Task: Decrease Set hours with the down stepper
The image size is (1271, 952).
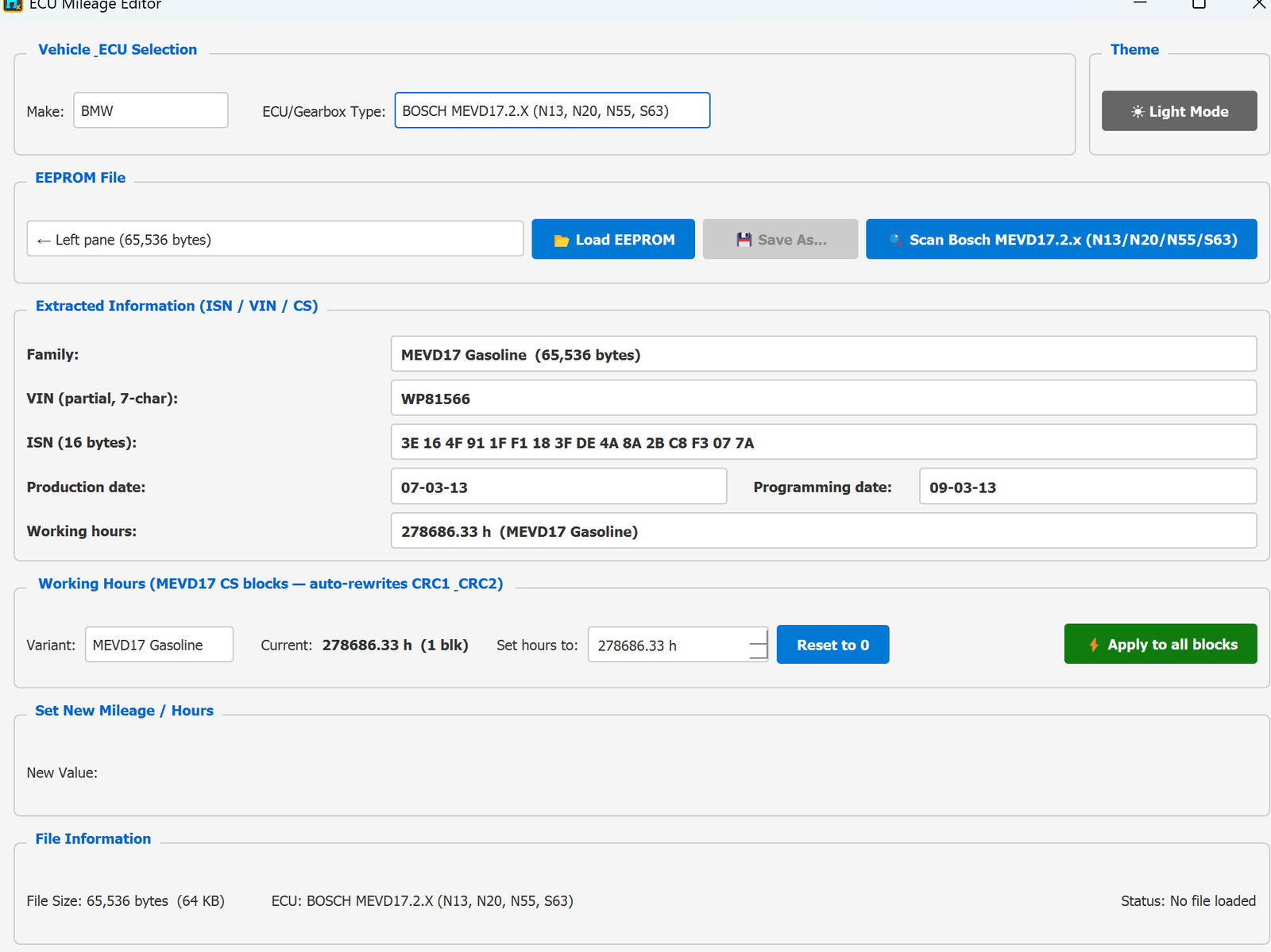Action: click(759, 653)
